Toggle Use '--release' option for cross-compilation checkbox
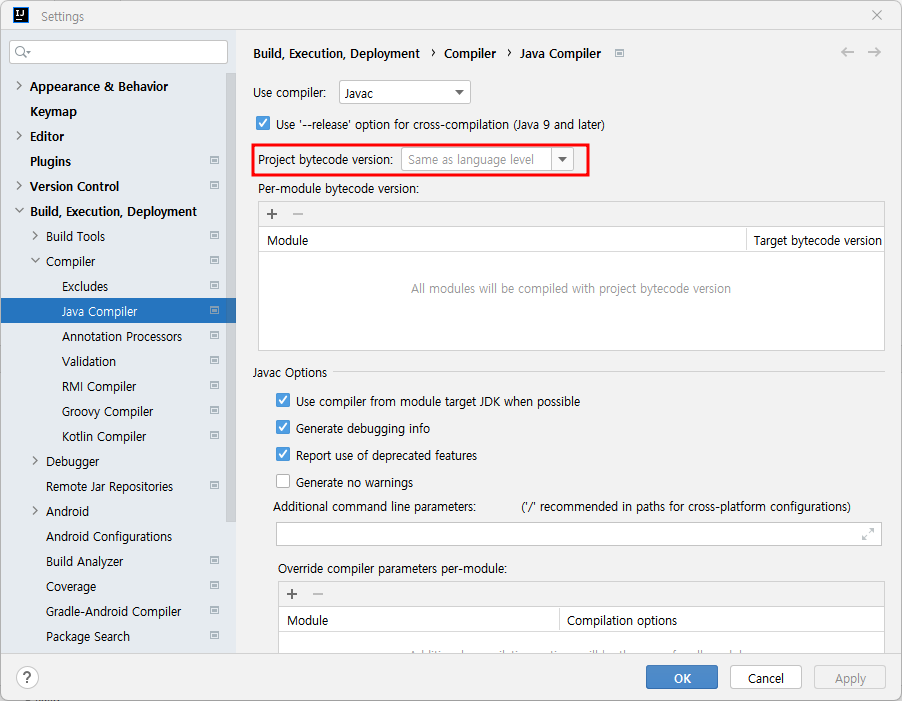Image resolution: width=902 pixels, height=701 pixels. tap(263, 124)
